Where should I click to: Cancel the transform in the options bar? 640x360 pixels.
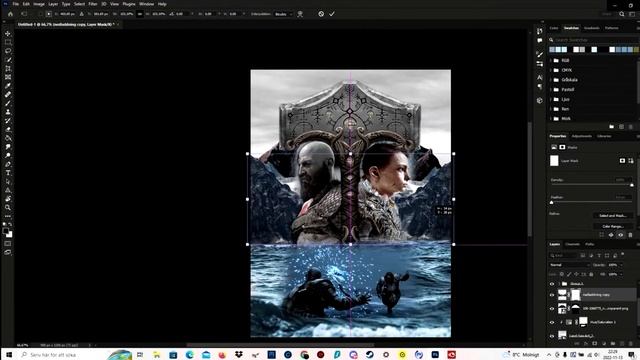click(321, 14)
